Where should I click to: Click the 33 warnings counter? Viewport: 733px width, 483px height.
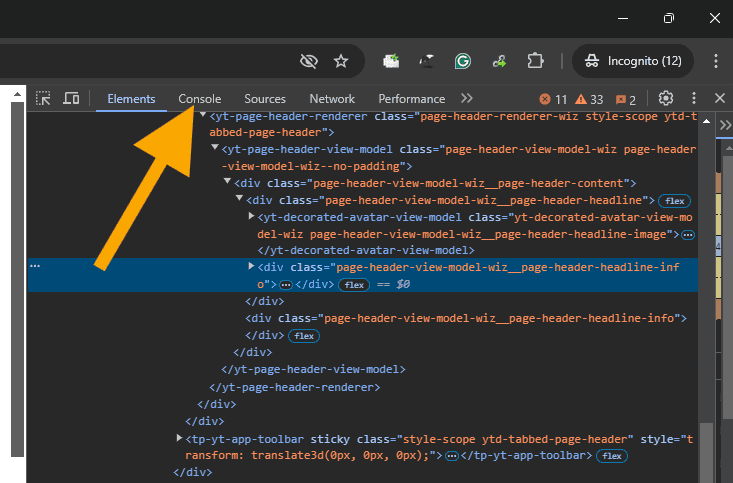(589, 99)
